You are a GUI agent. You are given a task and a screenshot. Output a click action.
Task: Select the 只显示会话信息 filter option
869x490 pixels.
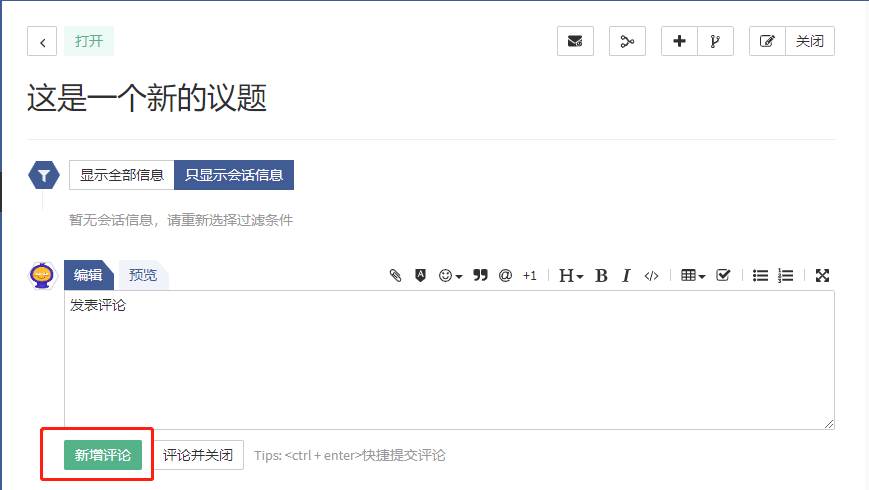pos(234,175)
